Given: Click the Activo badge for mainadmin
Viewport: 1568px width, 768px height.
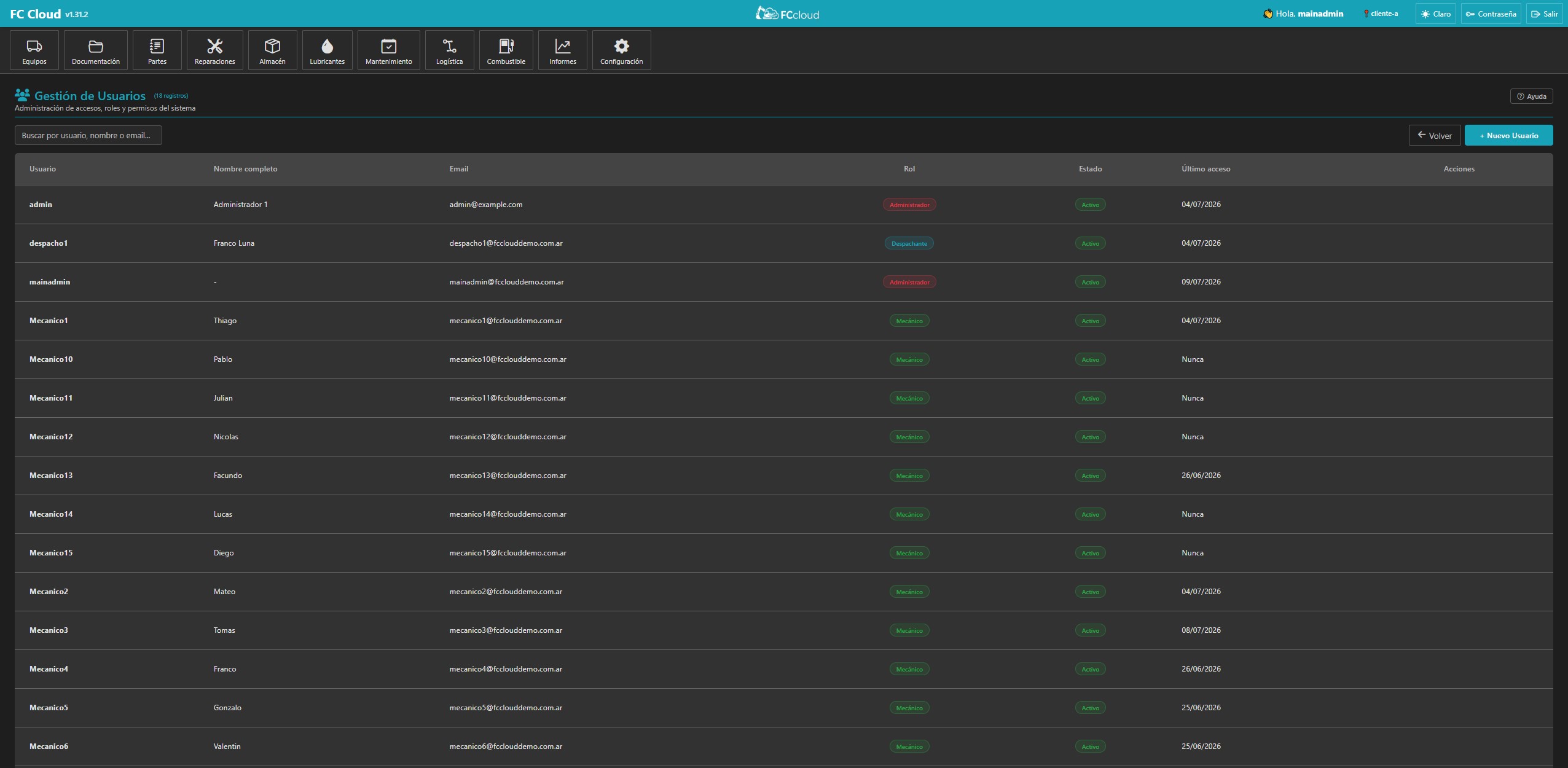Looking at the screenshot, I should click(1091, 282).
